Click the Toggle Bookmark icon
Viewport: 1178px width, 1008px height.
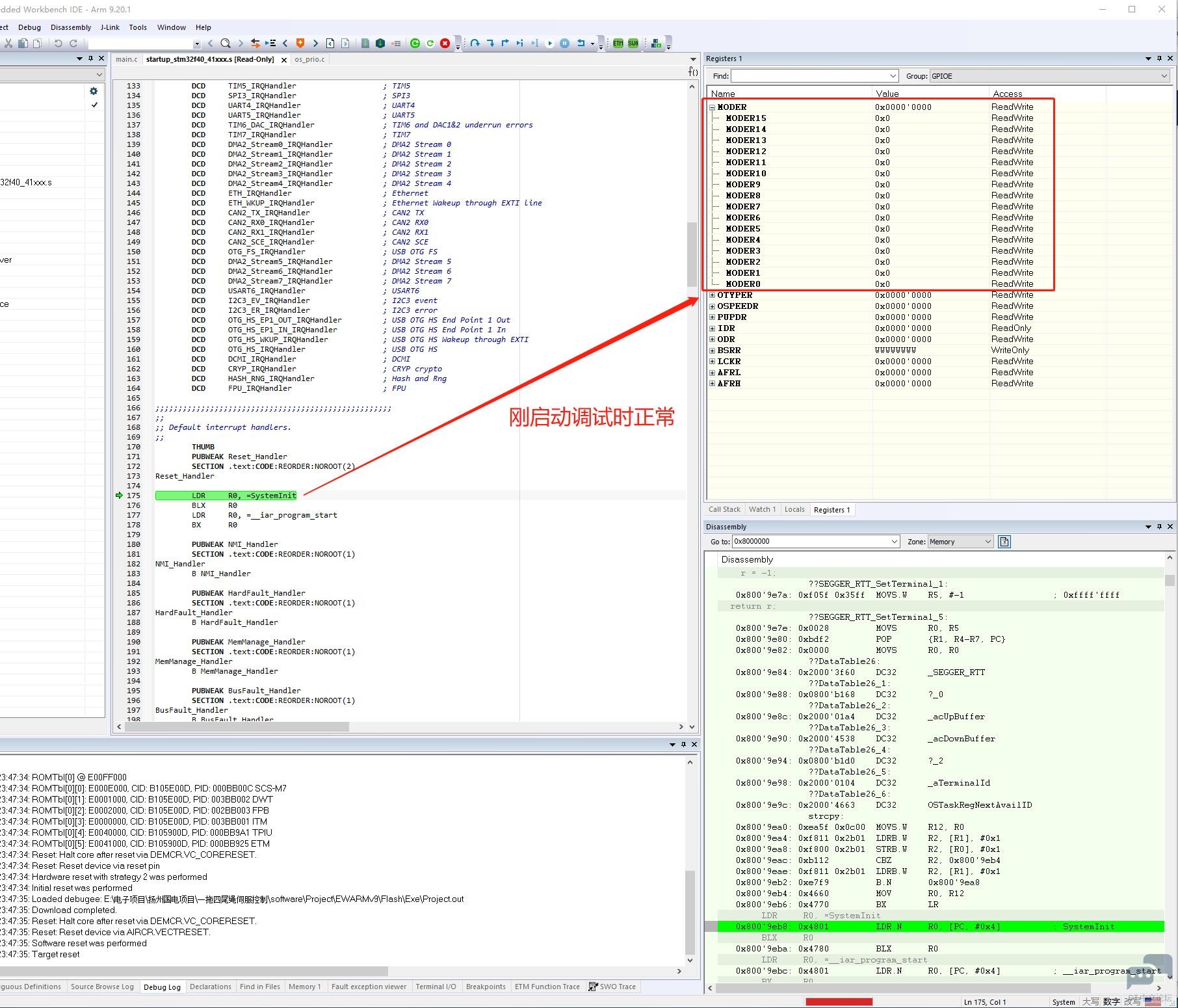(300, 43)
